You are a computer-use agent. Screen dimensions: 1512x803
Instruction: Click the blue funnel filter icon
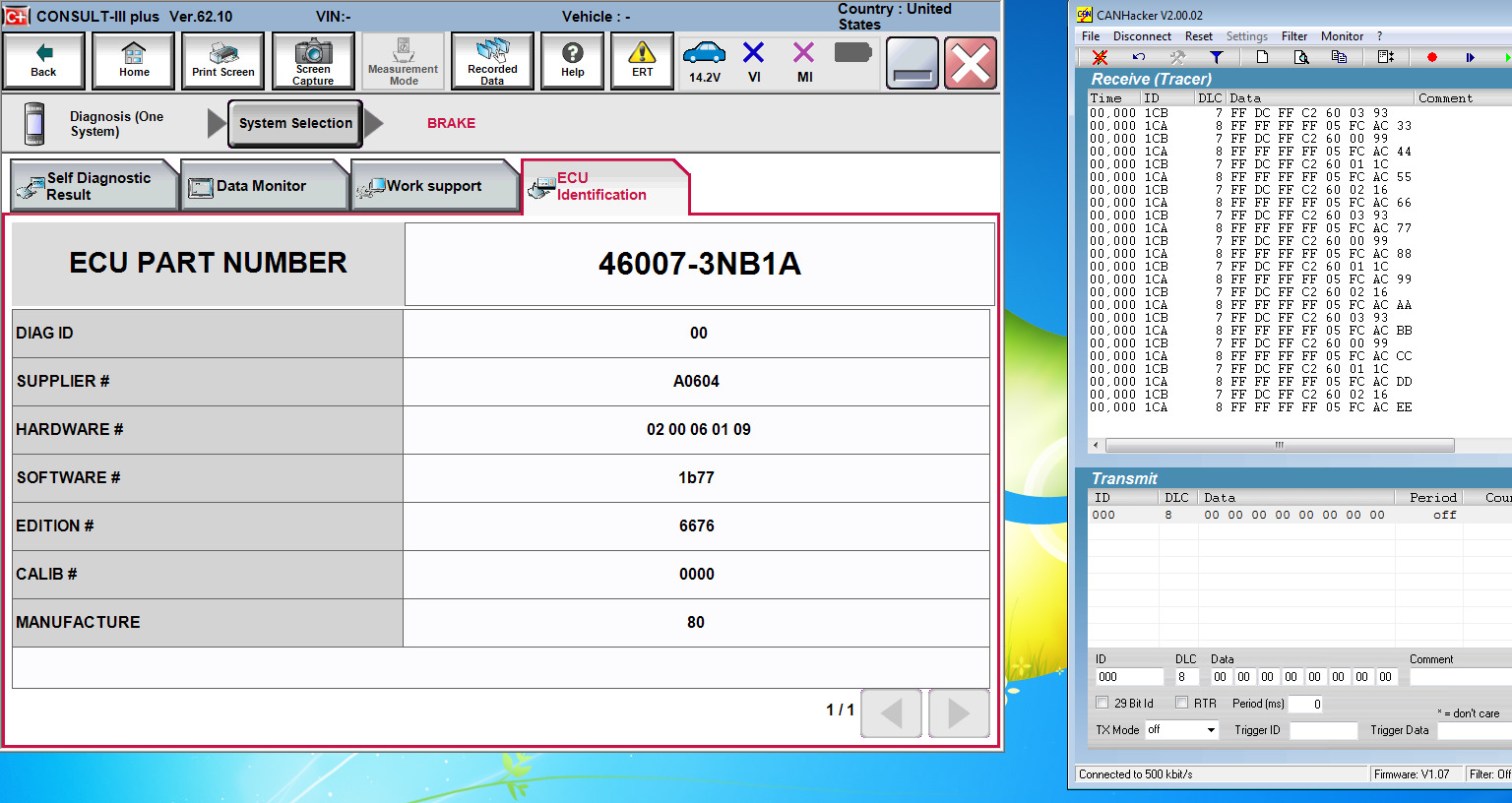(1216, 58)
